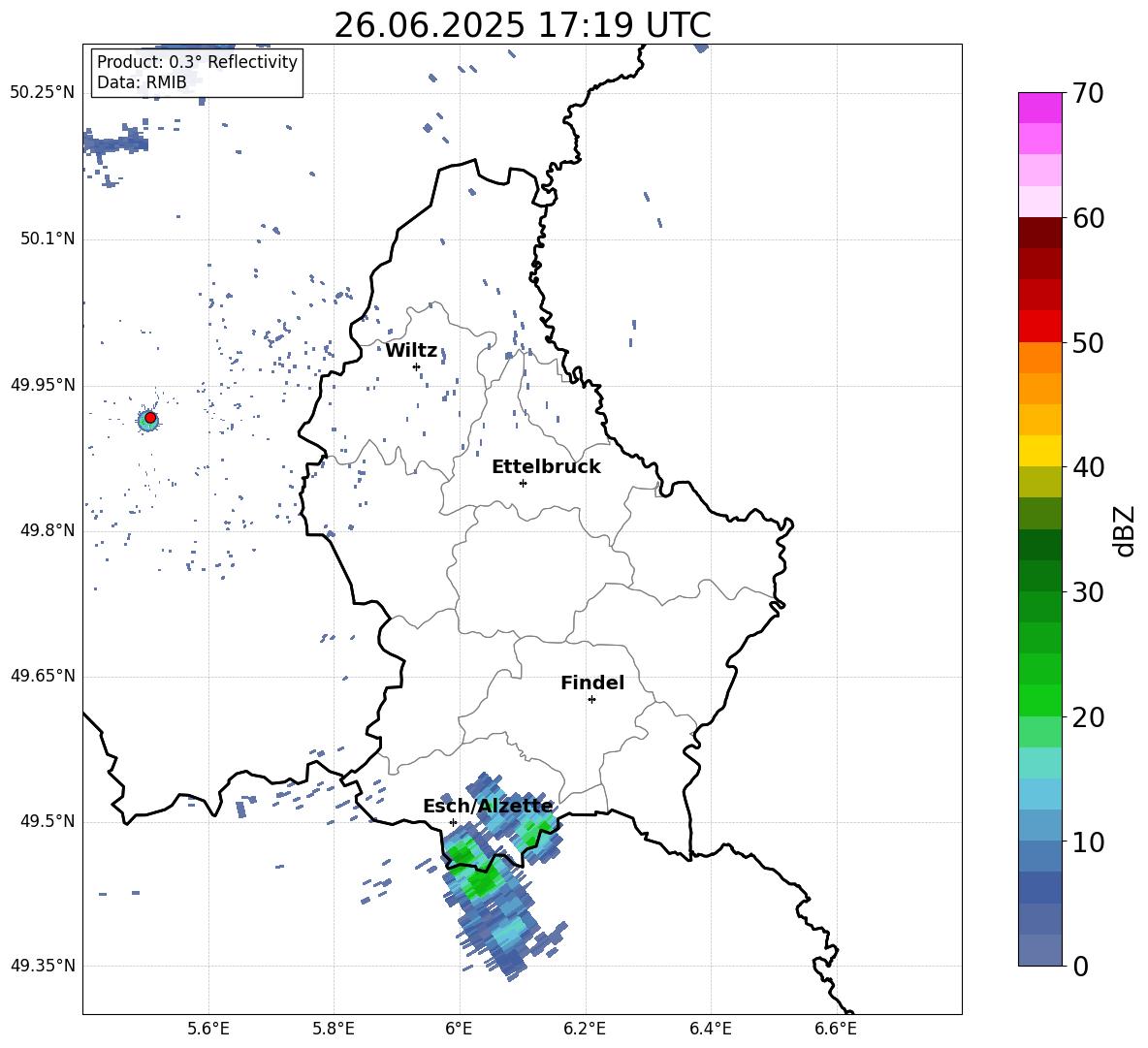Click the 49.65°N latitude label

tap(43, 676)
